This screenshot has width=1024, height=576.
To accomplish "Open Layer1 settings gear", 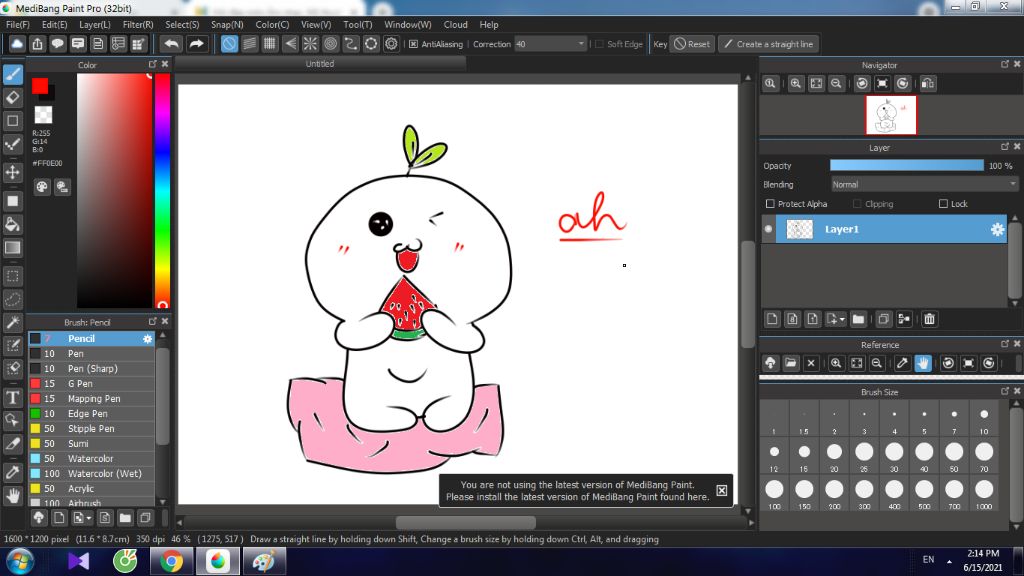I will [997, 229].
